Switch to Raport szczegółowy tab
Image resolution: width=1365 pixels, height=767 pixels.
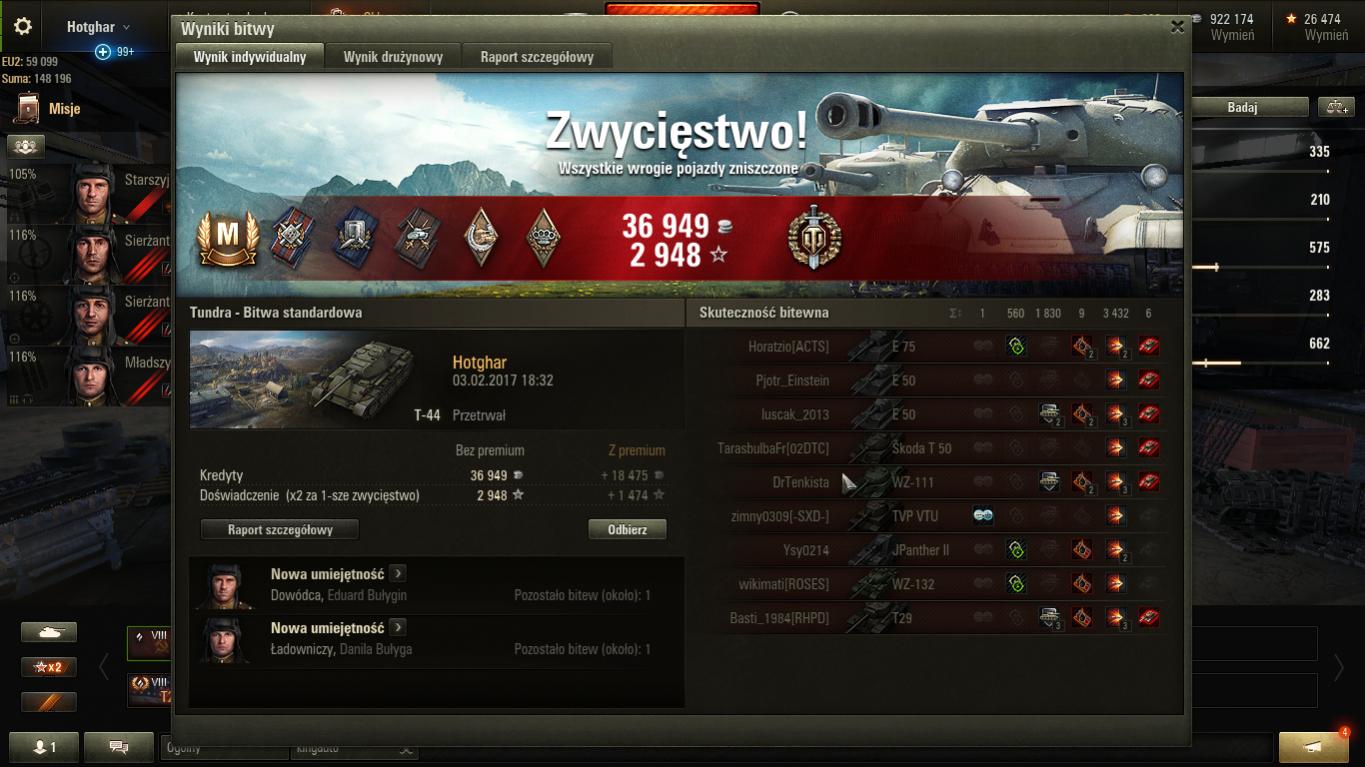537,57
